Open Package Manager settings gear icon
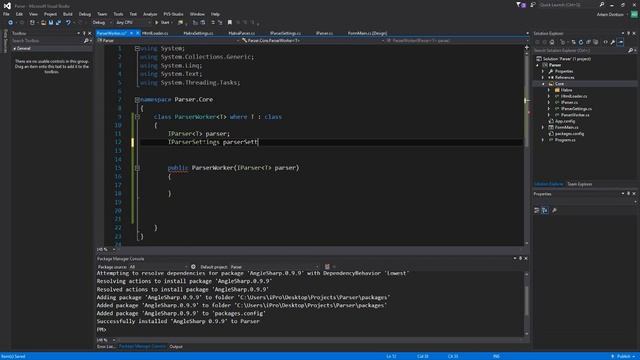The height and width of the screenshot is (360, 640). (x=193, y=267)
